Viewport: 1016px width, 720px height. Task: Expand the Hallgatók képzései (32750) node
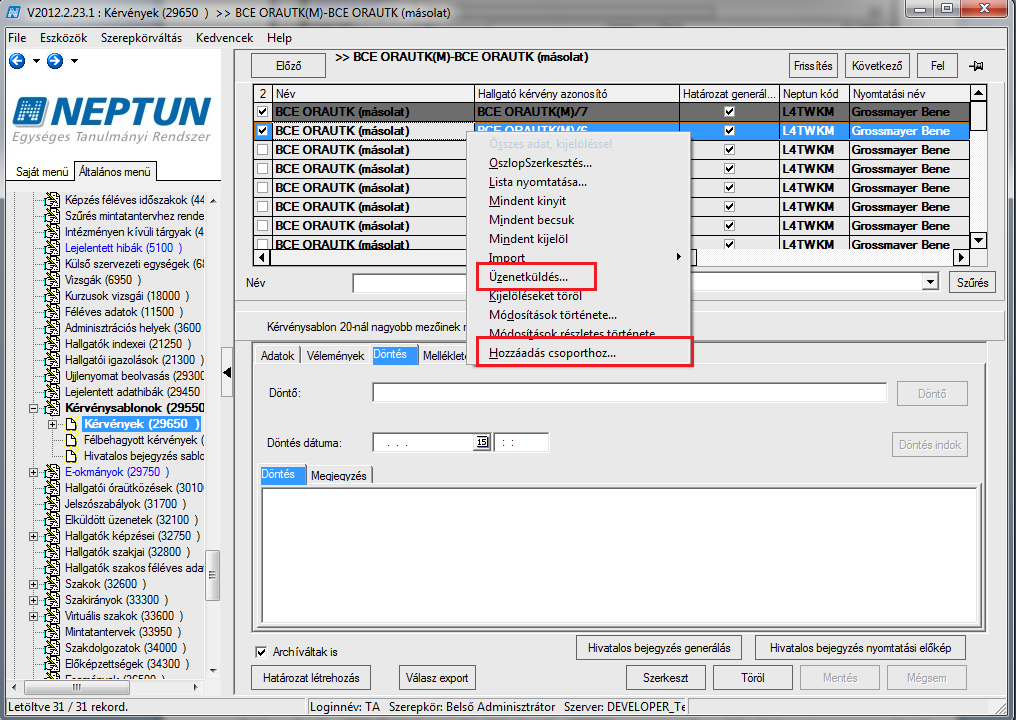[33, 537]
